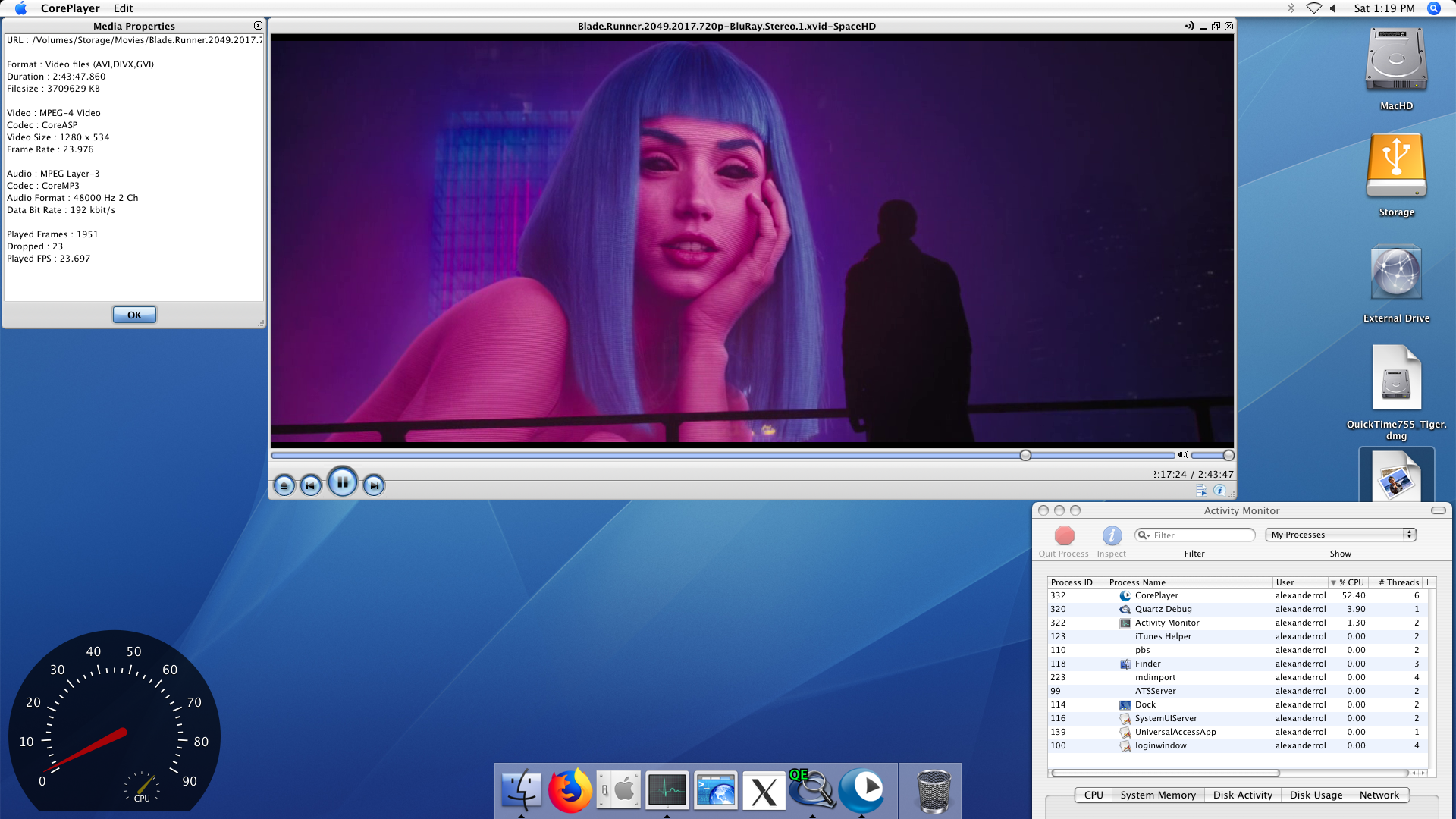Image resolution: width=1456 pixels, height=819 pixels.
Task: Switch to the Disk Activity tab
Action: [1243, 795]
